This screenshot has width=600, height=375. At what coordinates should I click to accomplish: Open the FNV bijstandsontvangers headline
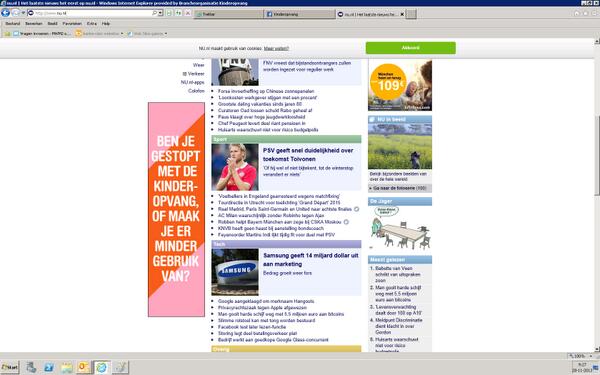point(307,66)
